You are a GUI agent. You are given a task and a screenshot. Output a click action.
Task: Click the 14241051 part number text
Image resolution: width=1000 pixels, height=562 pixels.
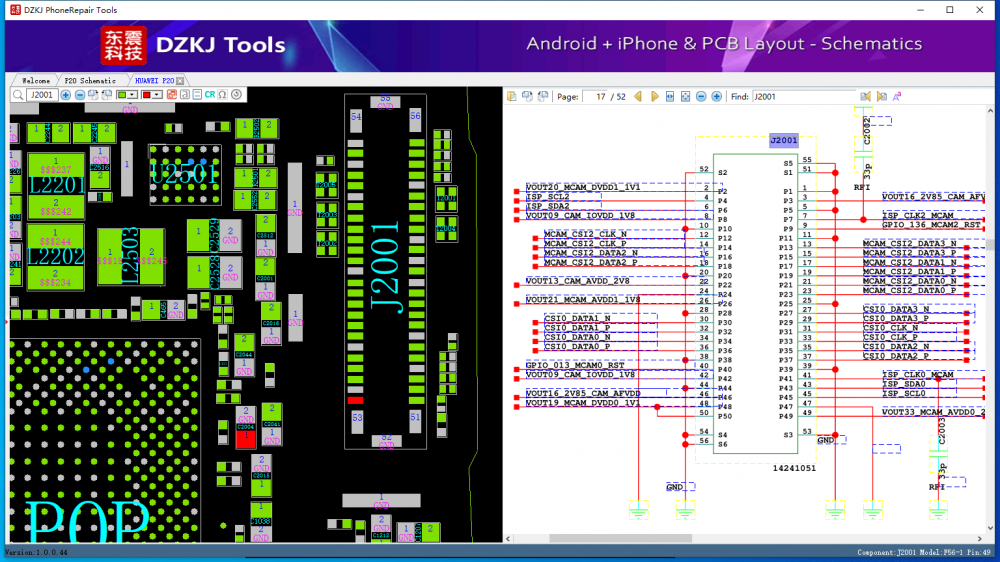[794, 468]
